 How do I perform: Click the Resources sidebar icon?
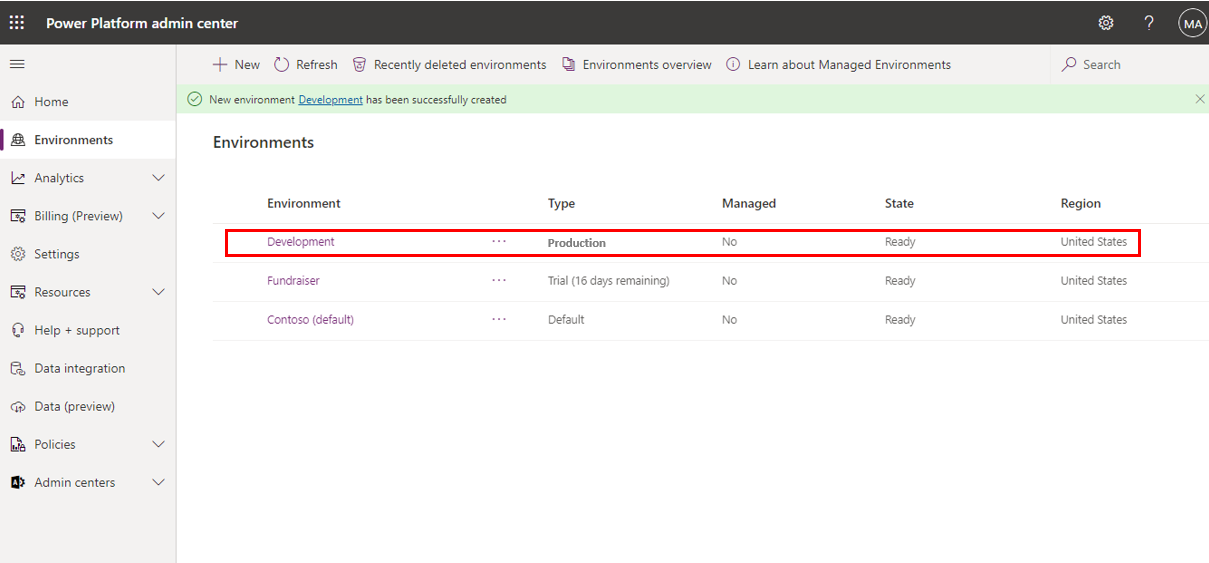point(17,292)
